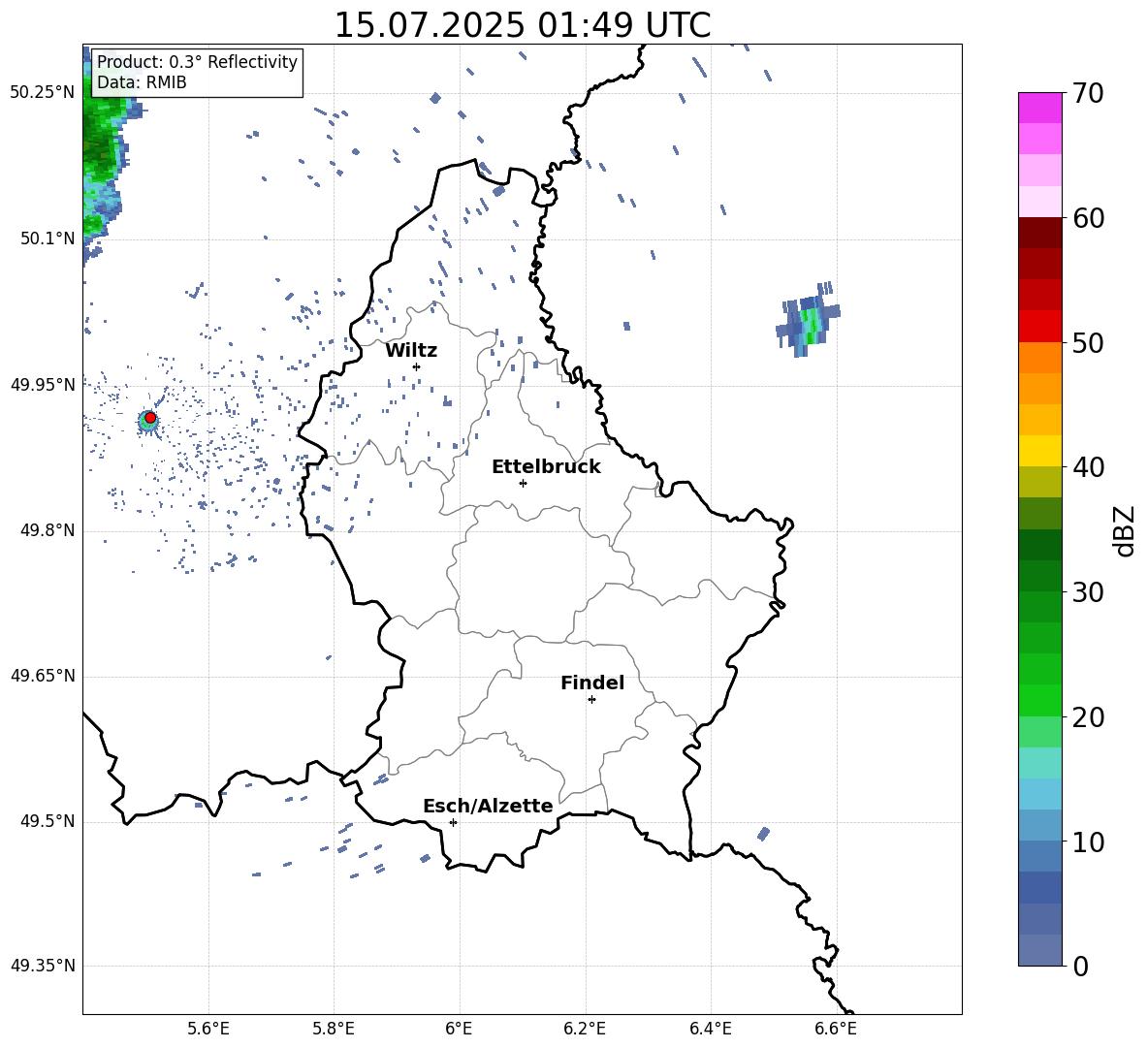Click the 49.8°N latitude label
The width and height of the screenshot is (1148, 1048).
pyautogui.click(x=48, y=530)
